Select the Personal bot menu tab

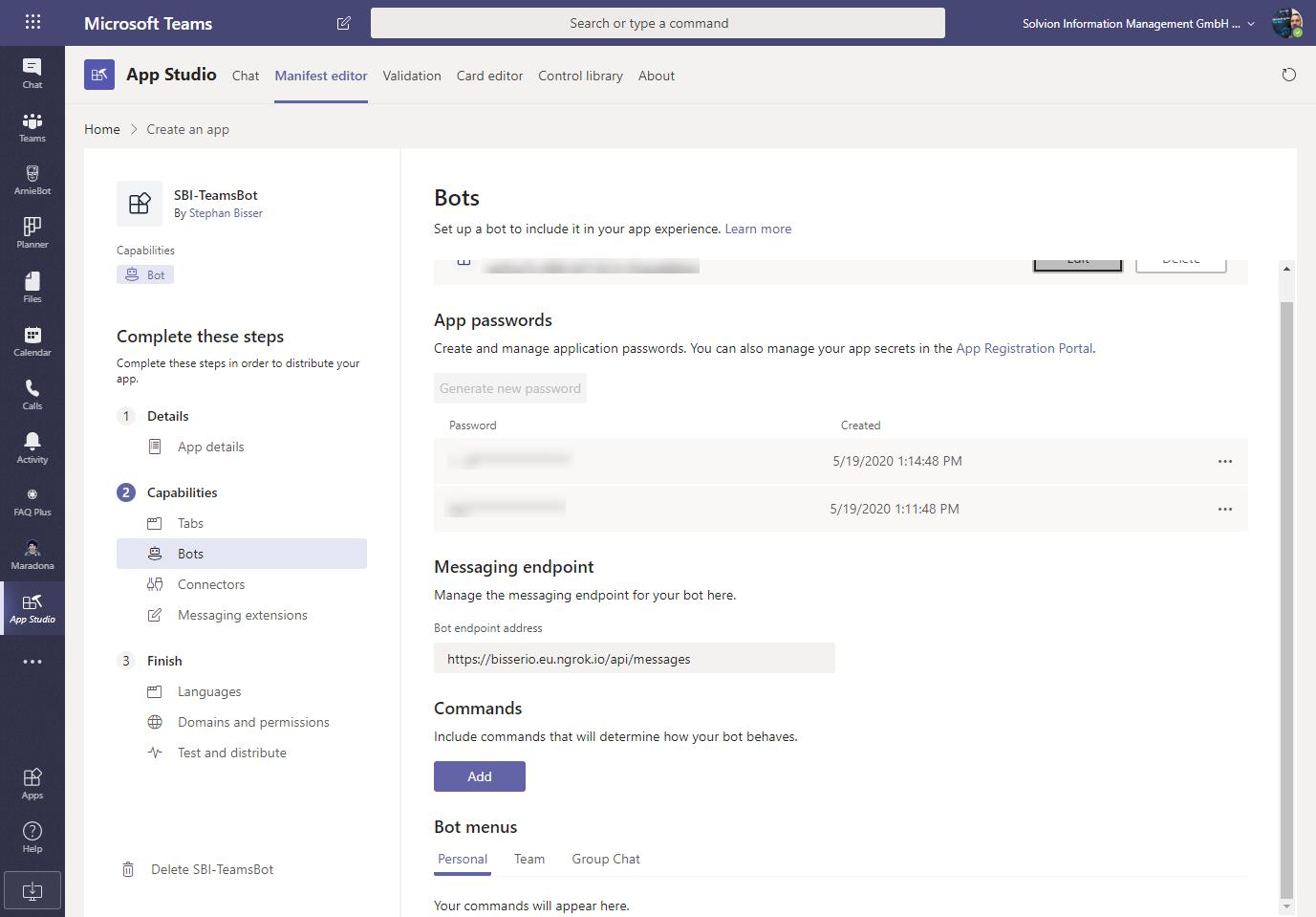pos(463,859)
